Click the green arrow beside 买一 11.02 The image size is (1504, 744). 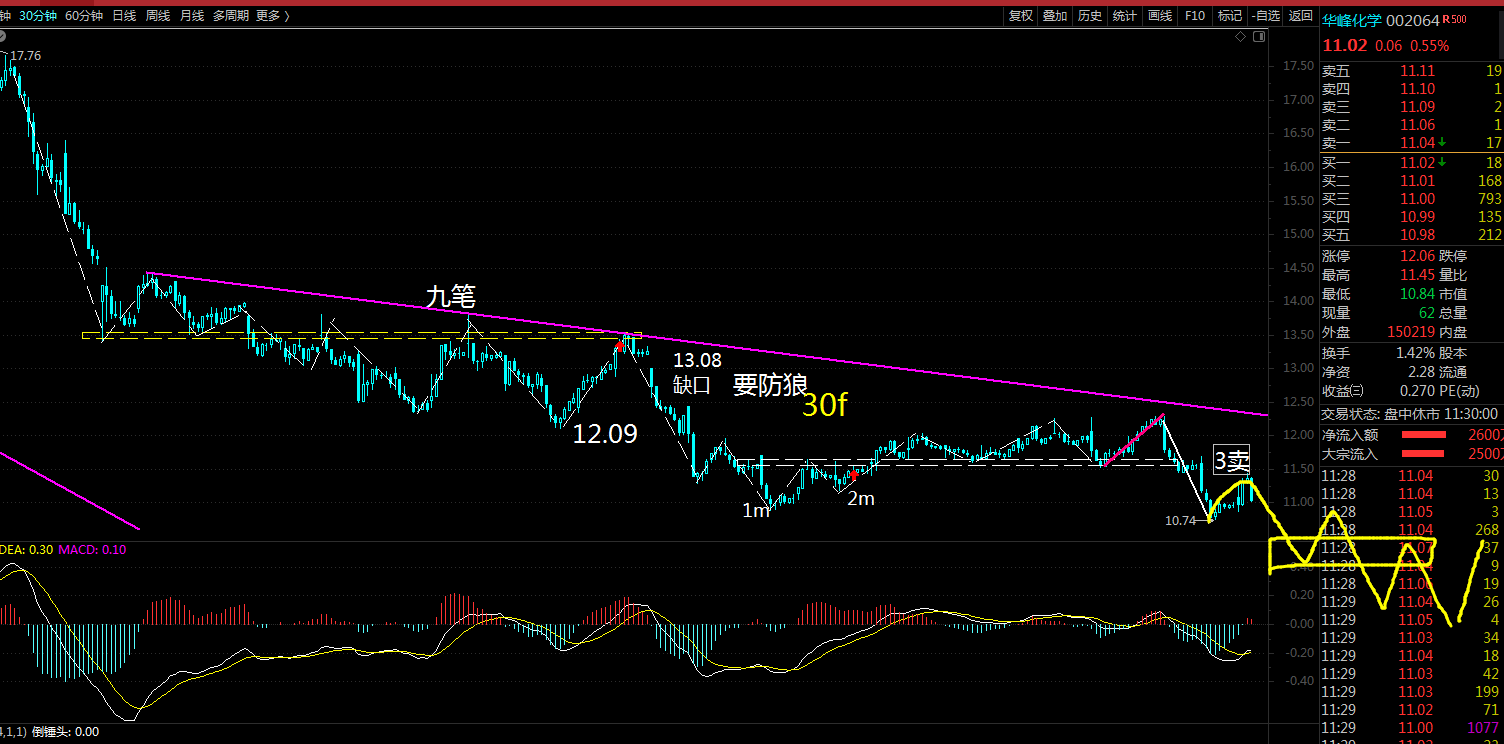coord(1442,162)
